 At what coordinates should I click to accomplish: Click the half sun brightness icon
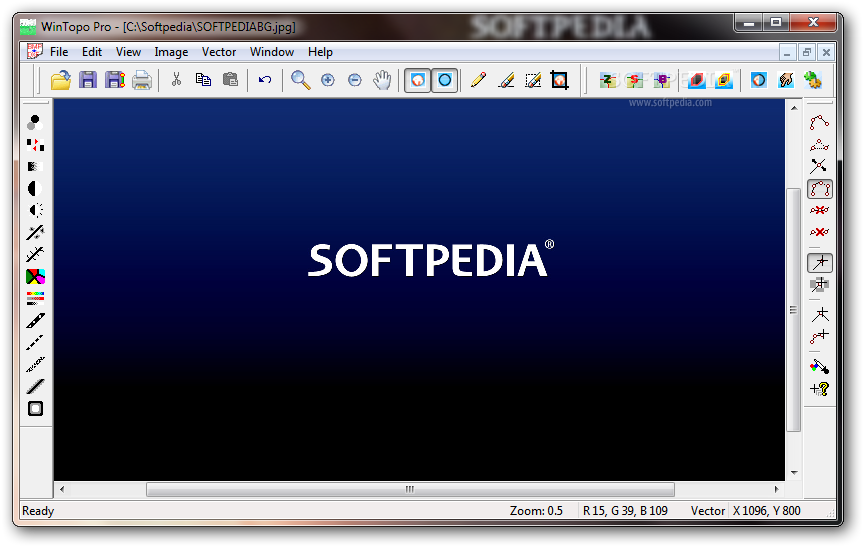click(x=35, y=210)
